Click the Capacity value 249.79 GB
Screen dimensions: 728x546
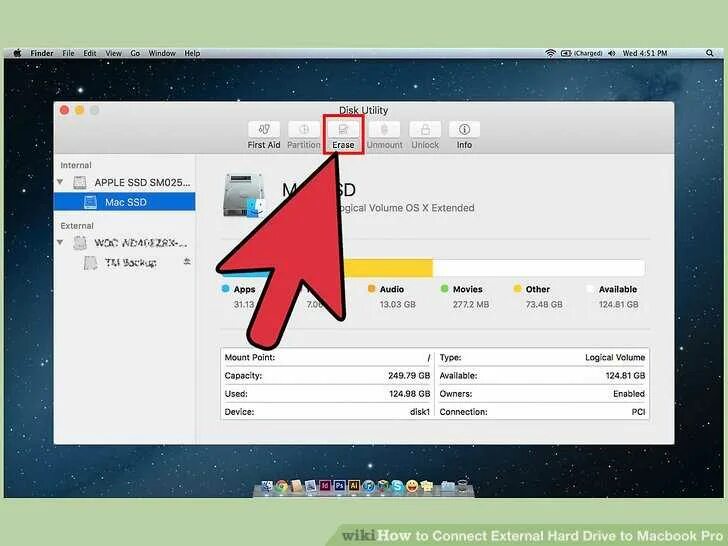[x=409, y=376]
